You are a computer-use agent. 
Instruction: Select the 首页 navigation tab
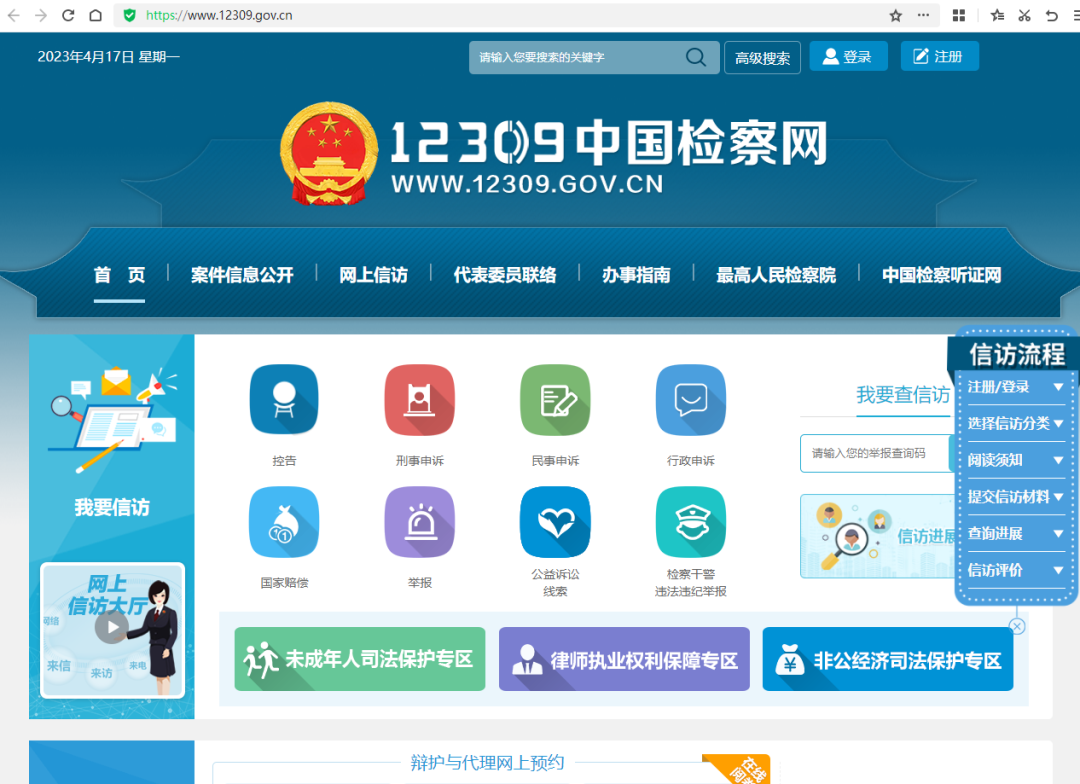point(119,275)
